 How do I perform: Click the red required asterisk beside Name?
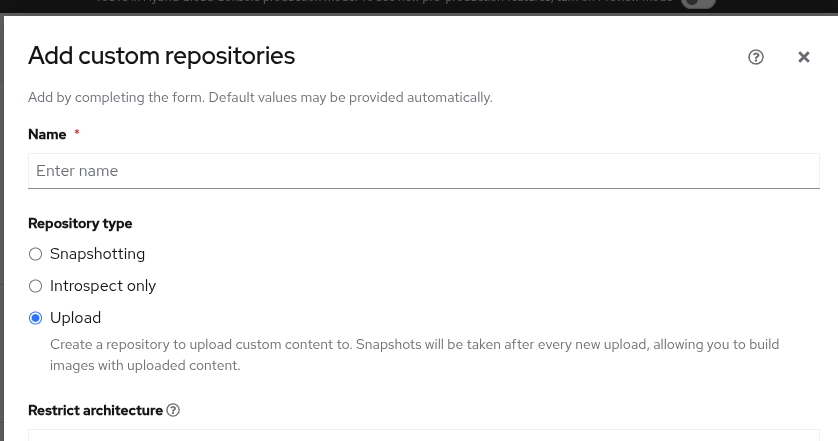tap(77, 134)
